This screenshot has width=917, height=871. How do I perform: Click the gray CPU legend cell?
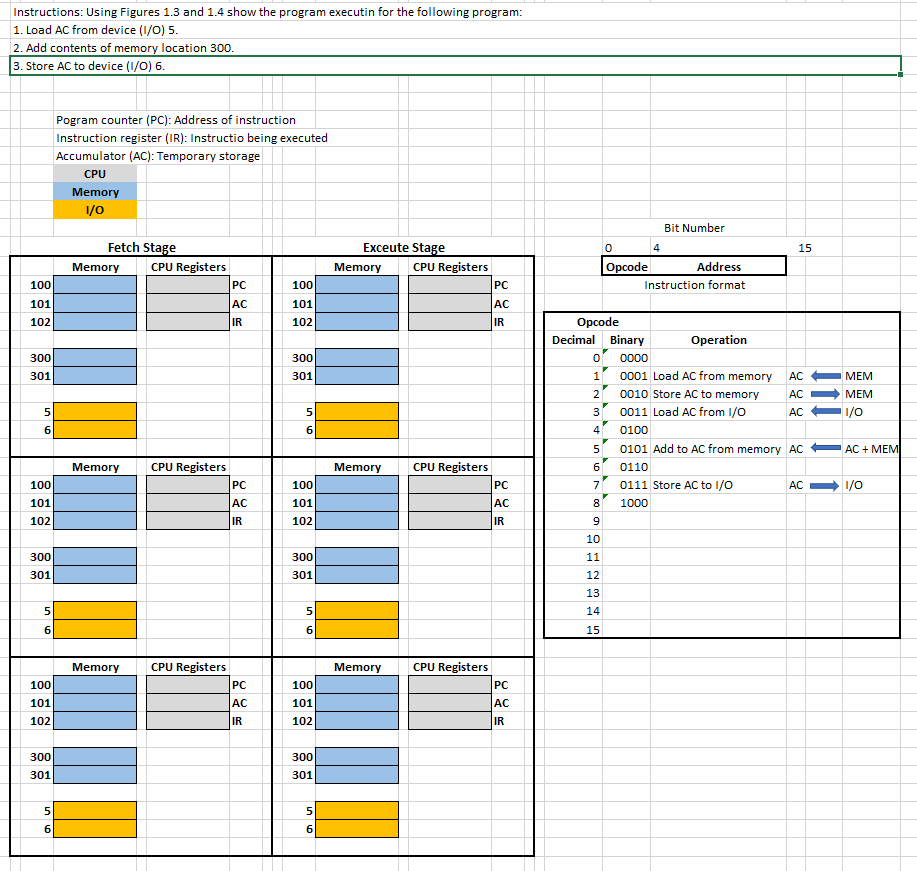point(95,173)
